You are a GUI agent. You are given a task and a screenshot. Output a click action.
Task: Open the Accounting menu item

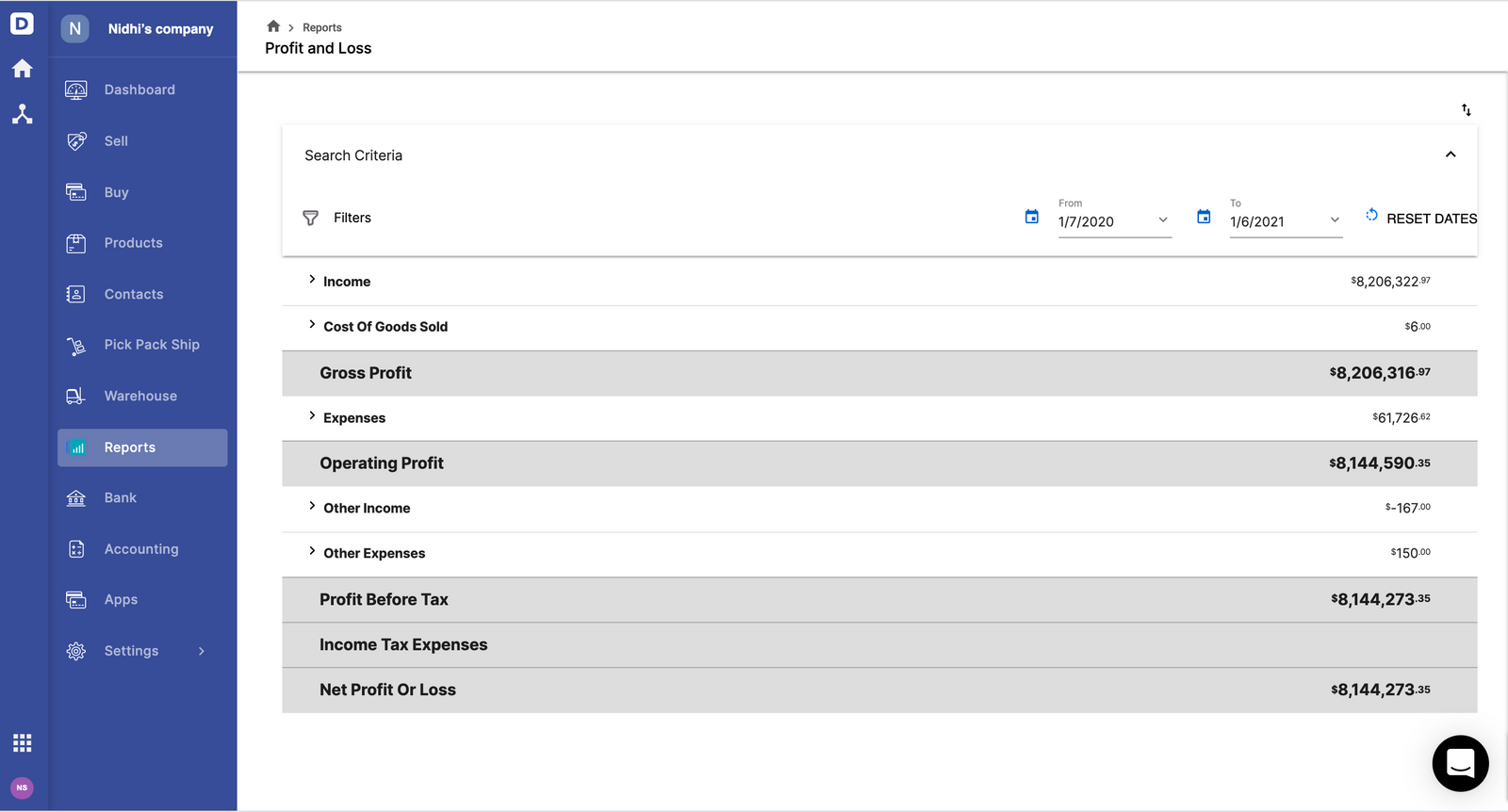click(141, 549)
